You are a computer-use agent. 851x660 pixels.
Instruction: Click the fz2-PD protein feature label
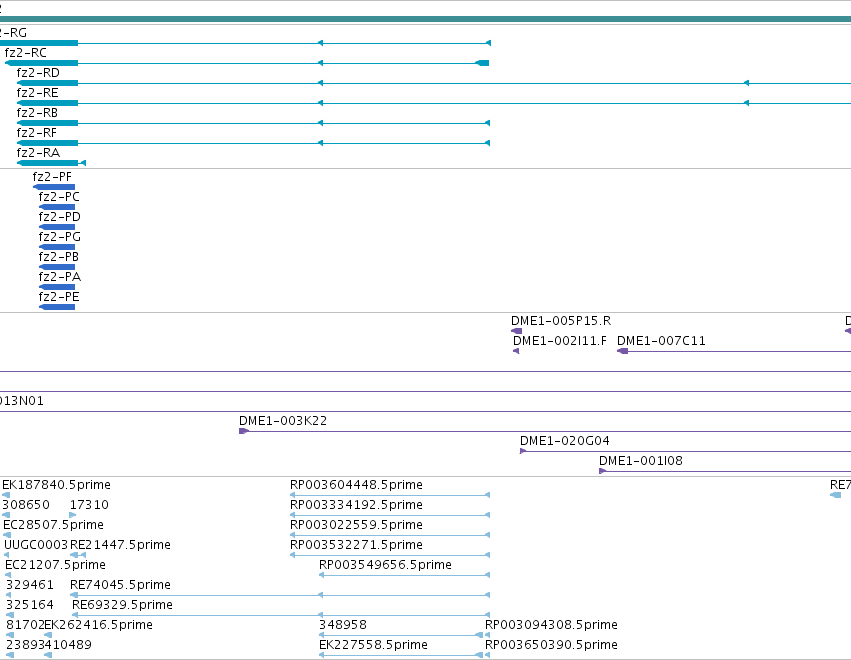[60, 217]
